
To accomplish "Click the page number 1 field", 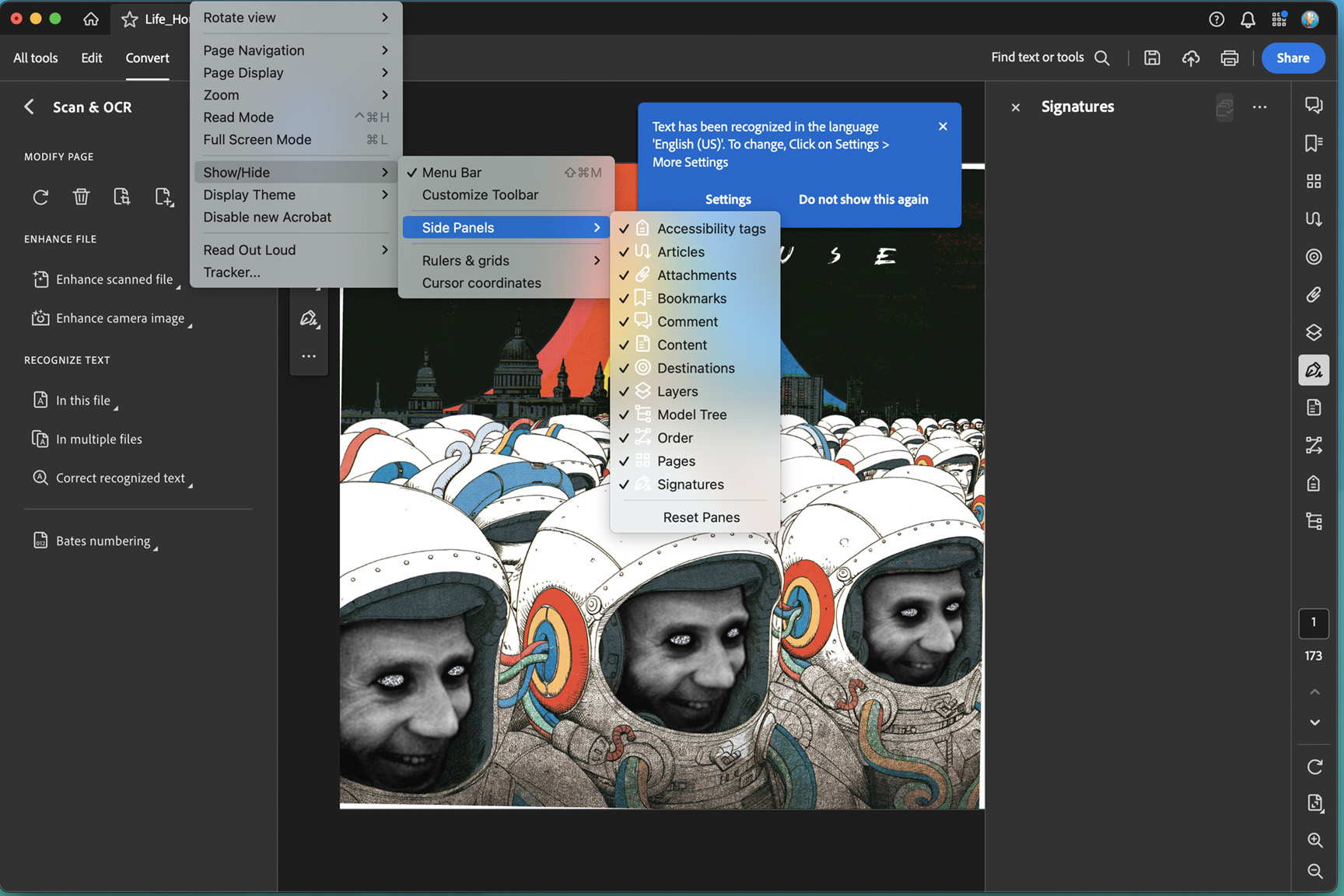I will pyautogui.click(x=1313, y=622).
